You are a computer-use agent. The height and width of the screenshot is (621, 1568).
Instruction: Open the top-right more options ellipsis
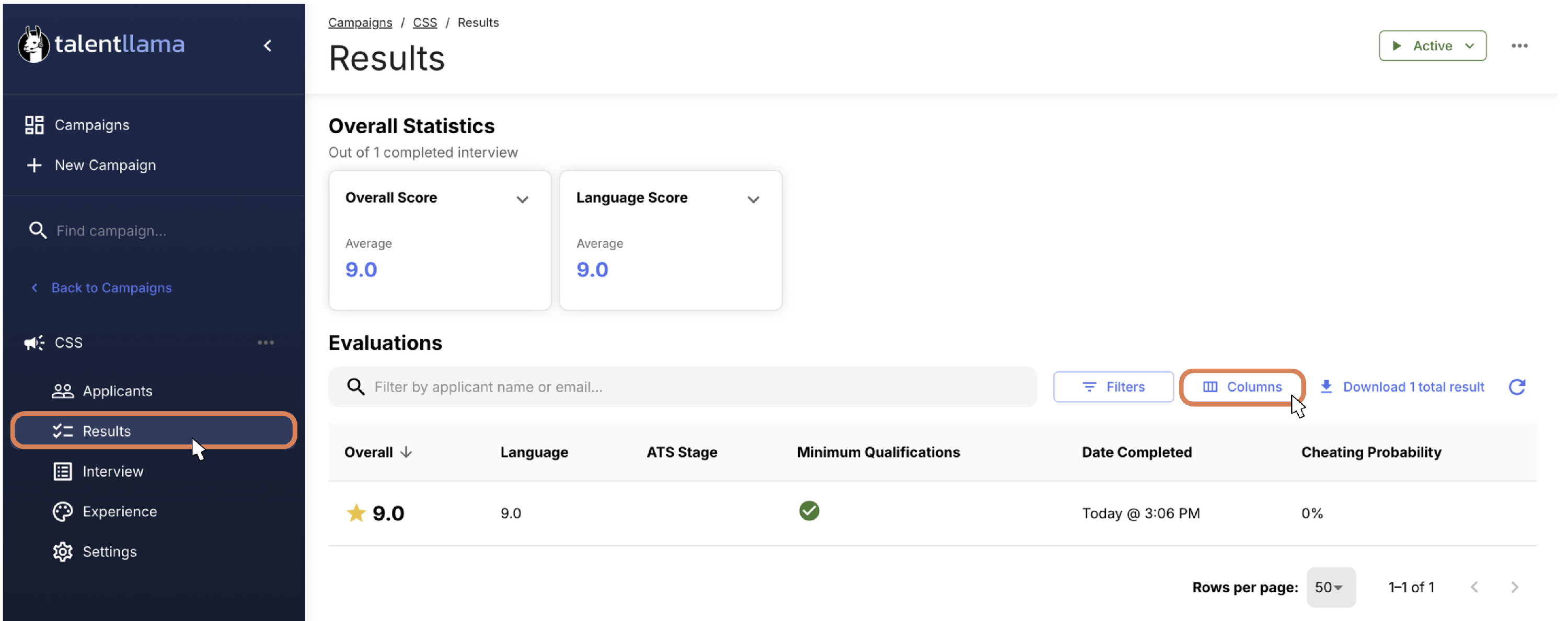(1519, 45)
